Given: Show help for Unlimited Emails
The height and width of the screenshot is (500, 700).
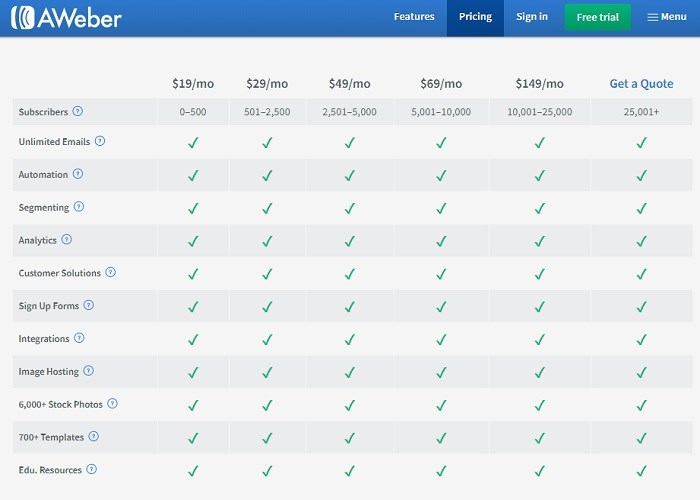Looking at the screenshot, I should (100, 141).
